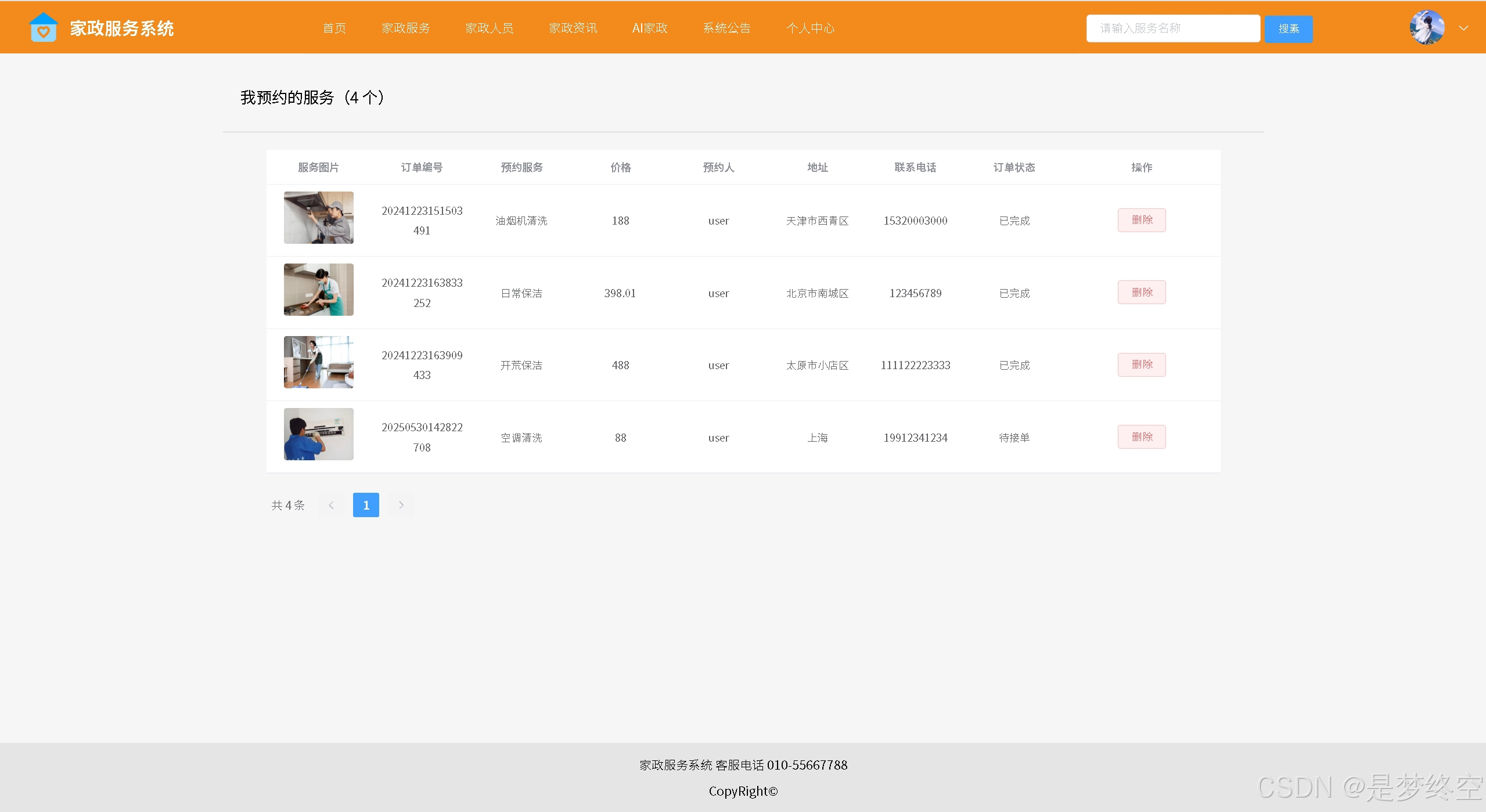Open the 首页 menu item
This screenshot has width=1486, height=812.
tap(334, 28)
